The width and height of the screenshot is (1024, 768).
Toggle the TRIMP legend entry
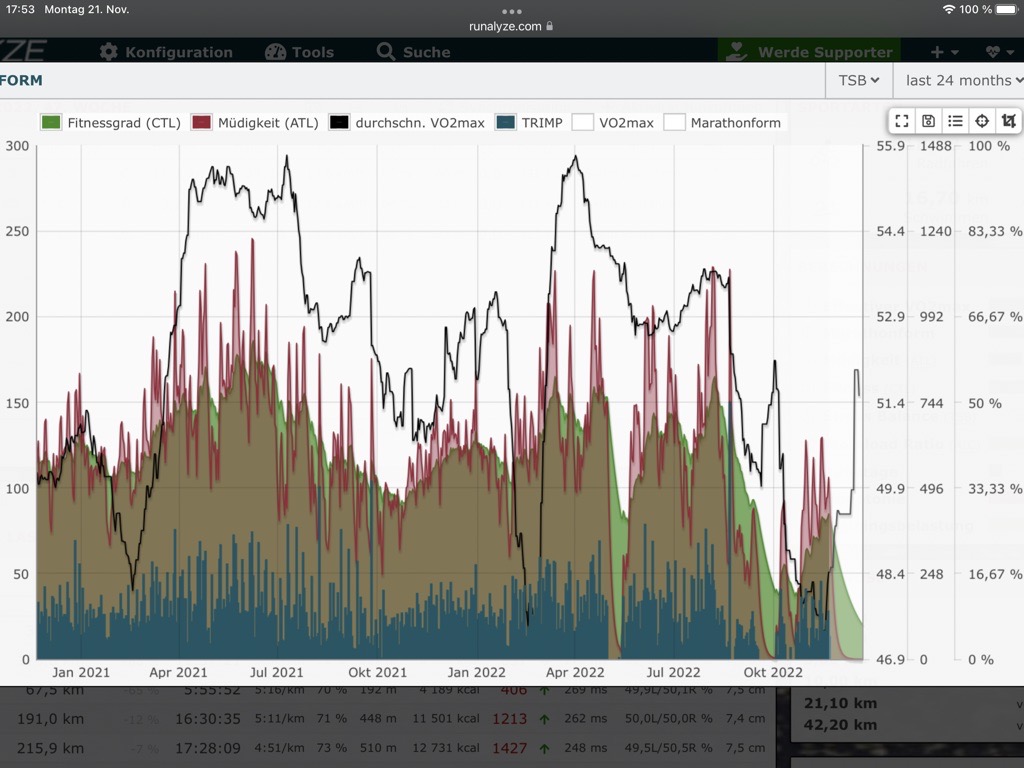(x=530, y=123)
